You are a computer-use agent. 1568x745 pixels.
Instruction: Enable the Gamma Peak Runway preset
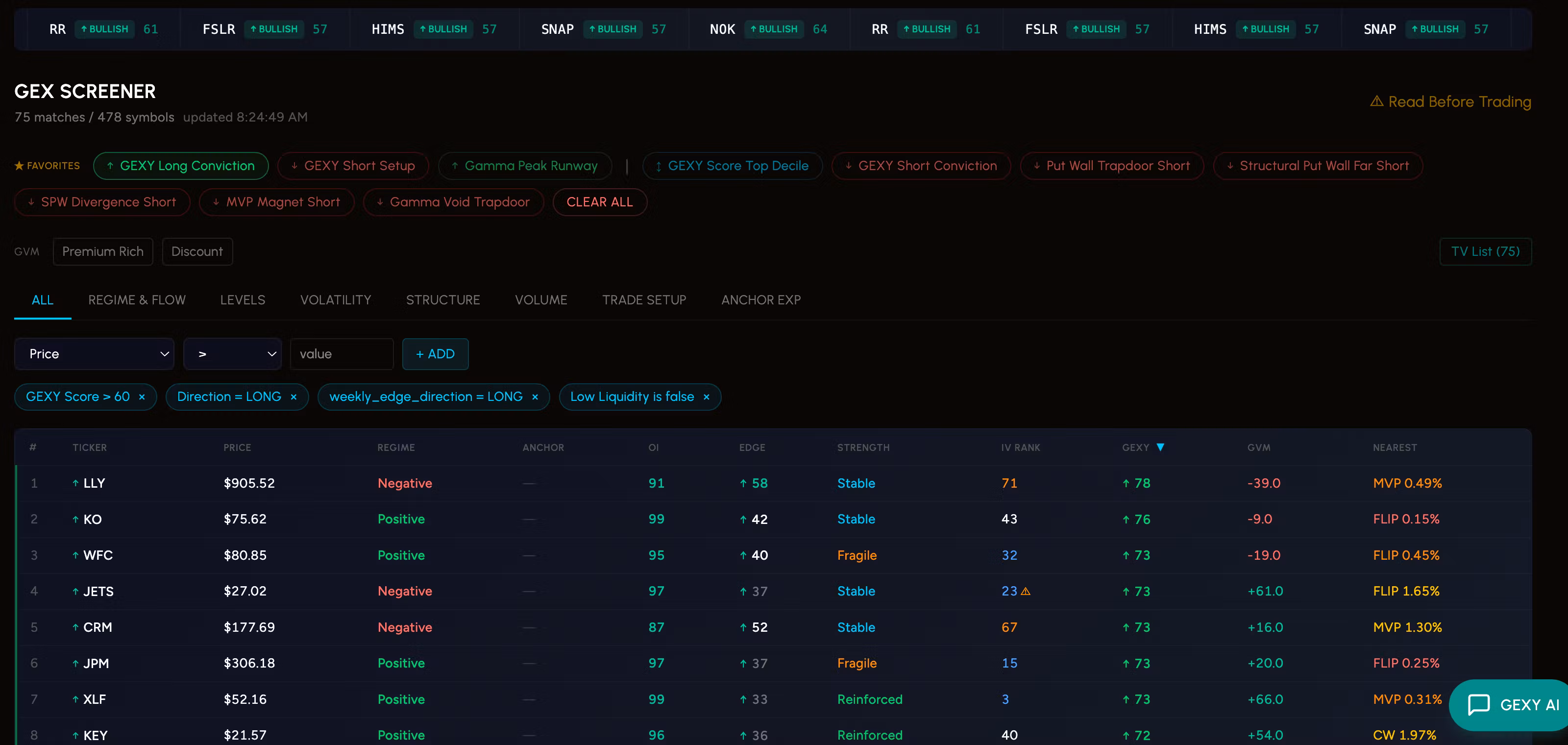[525, 166]
